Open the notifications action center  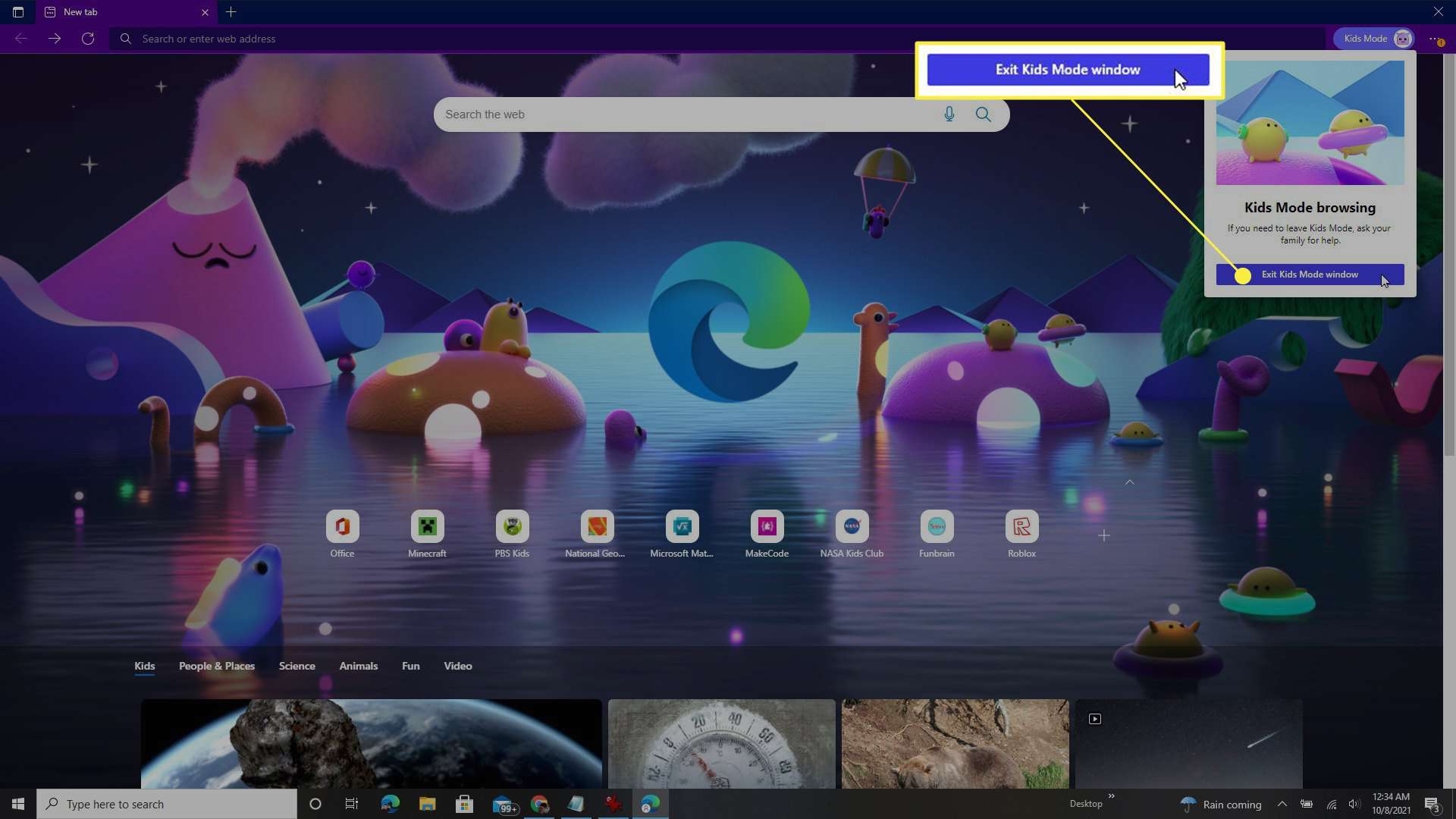[x=1432, y=804]
